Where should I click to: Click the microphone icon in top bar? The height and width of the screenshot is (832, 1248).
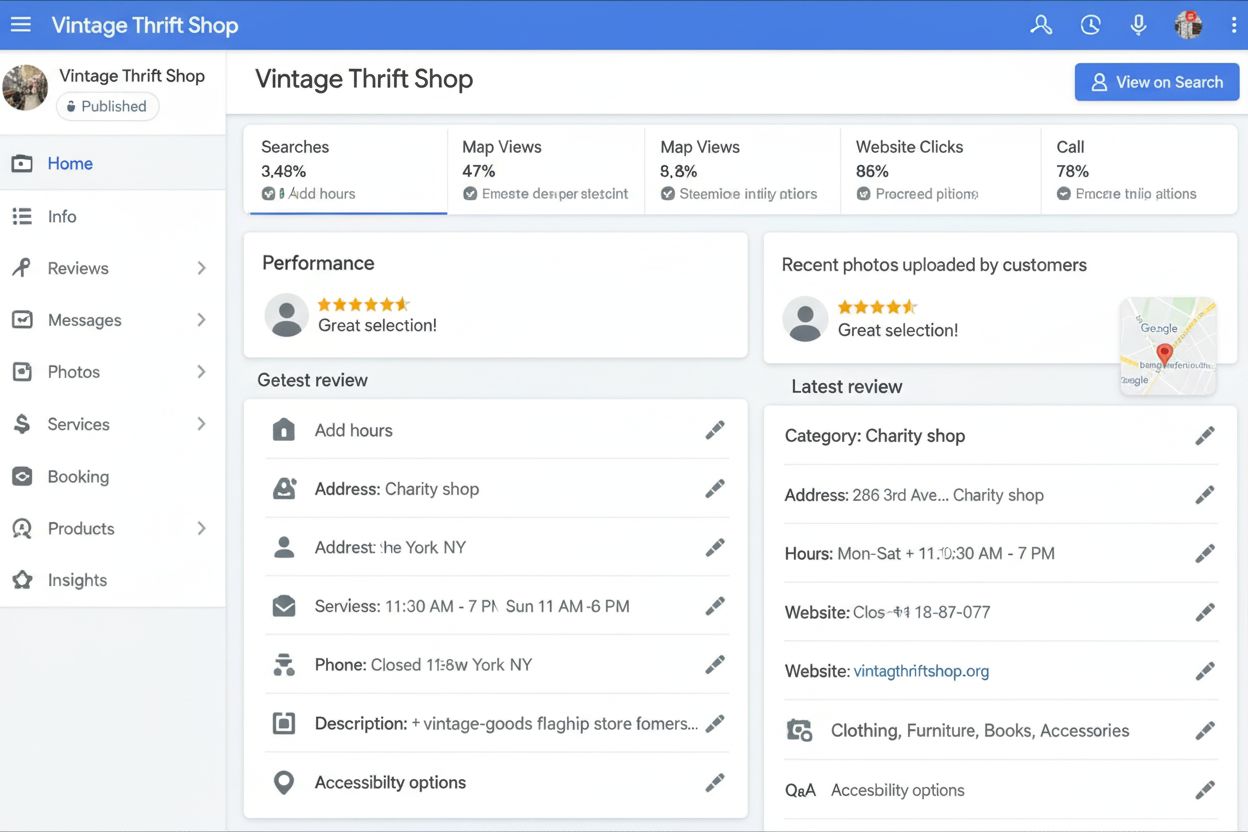(1138, 24)
